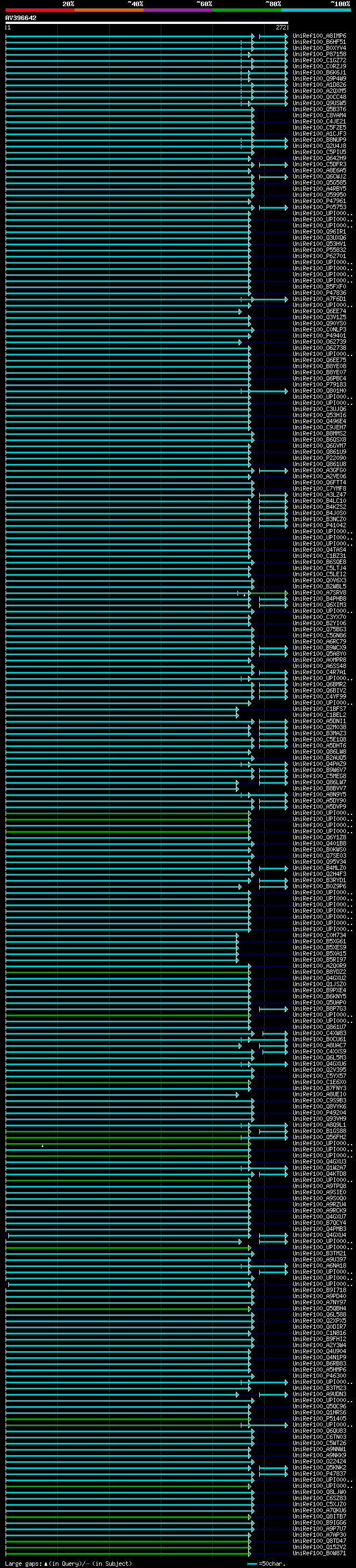Select the UniRef100_Q4TAS4 label
This screenshot has height=1568, width=356.
coord(319,550)
